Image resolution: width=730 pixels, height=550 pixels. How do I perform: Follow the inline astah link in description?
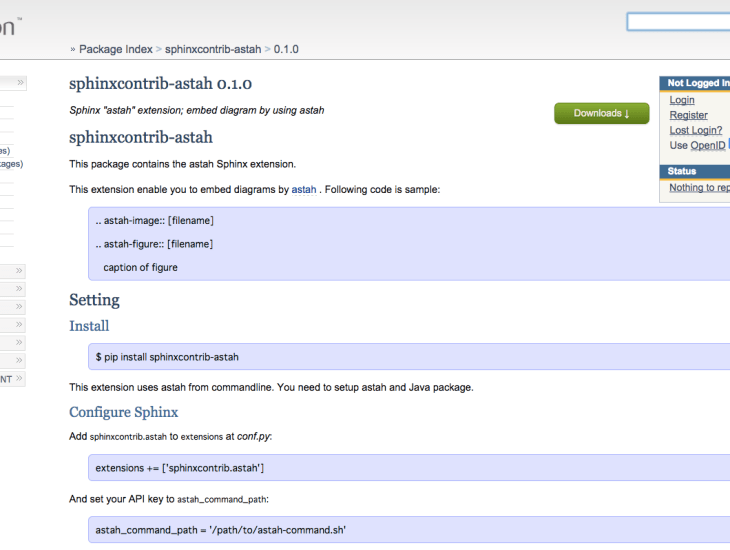304,189
